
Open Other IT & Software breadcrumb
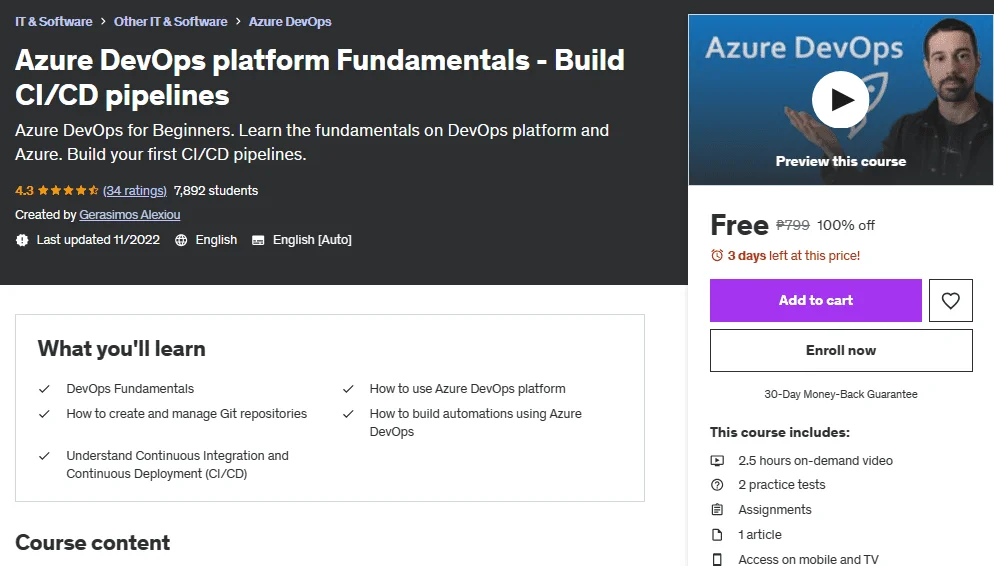[171, 22]
